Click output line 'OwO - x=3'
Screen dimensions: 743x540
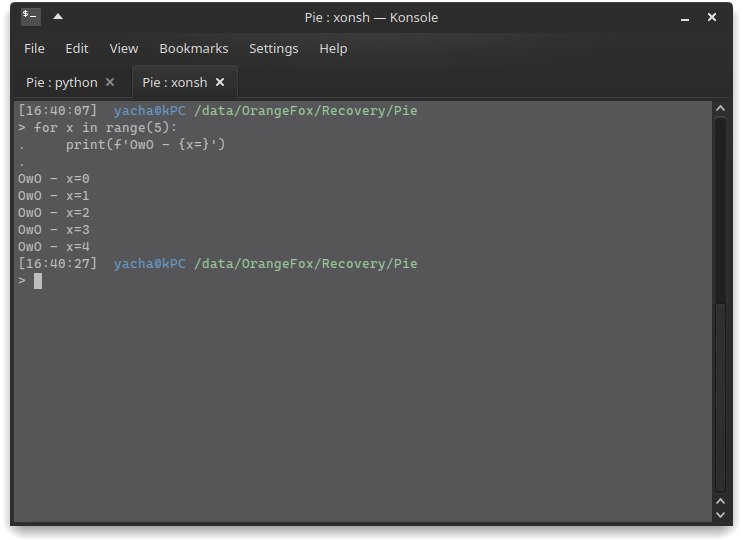(x=54, y=230)
